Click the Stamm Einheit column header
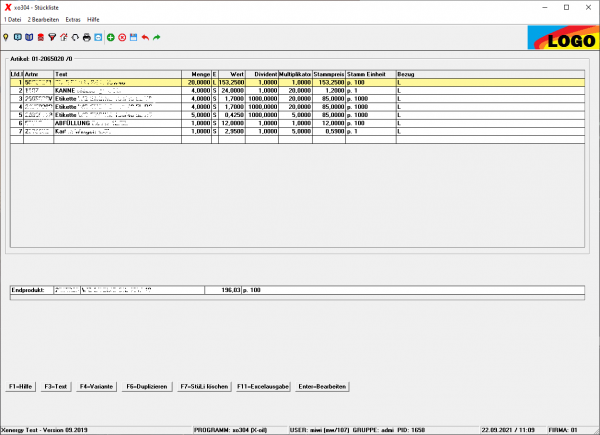 [371, 74]
